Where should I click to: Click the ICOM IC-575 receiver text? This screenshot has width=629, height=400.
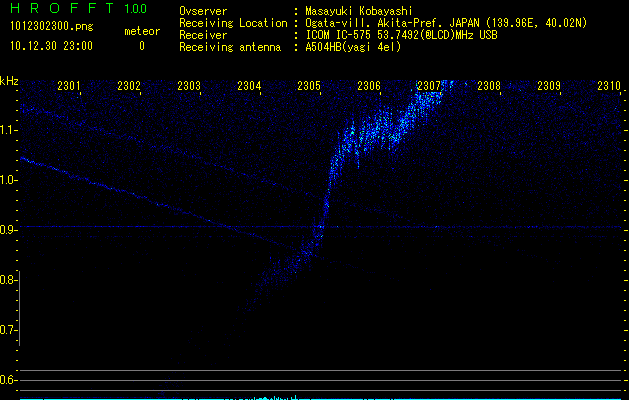[401, 35]
